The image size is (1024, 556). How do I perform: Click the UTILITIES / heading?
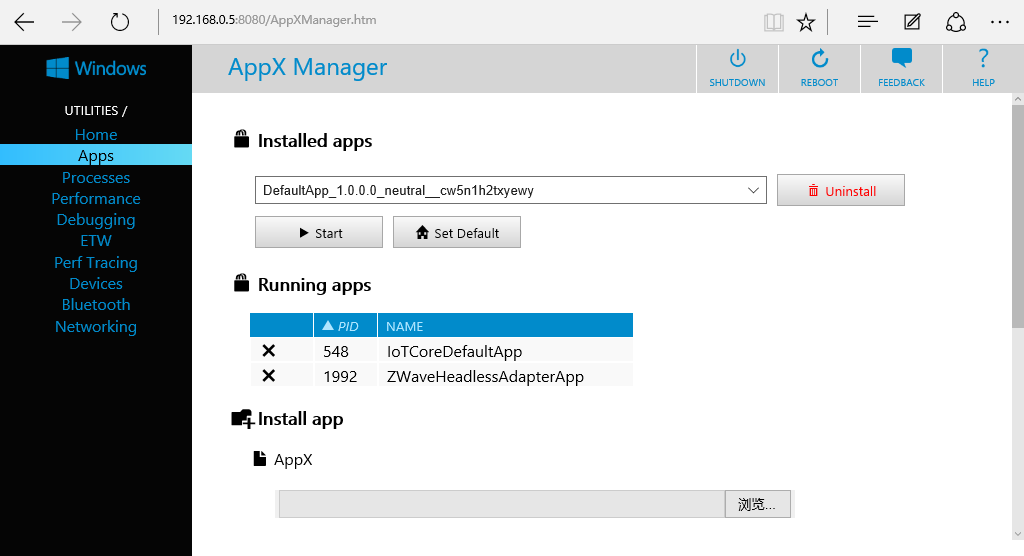95,110
